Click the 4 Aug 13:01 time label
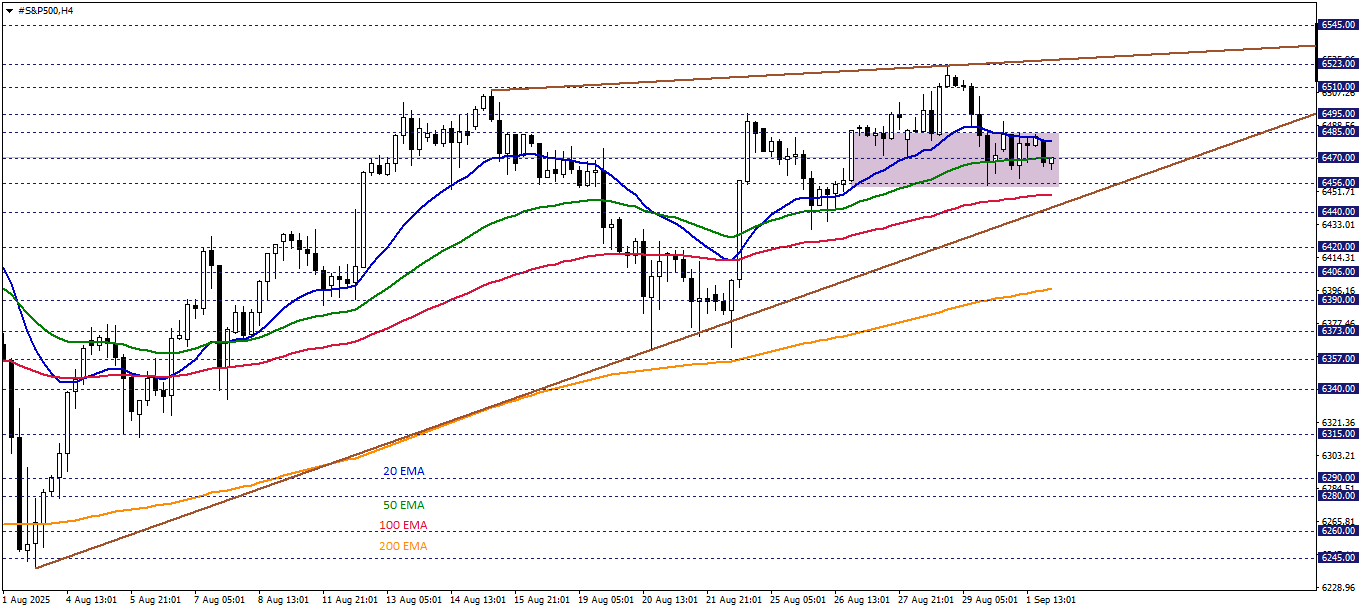The image size is (1362, 611). [90, 600]
